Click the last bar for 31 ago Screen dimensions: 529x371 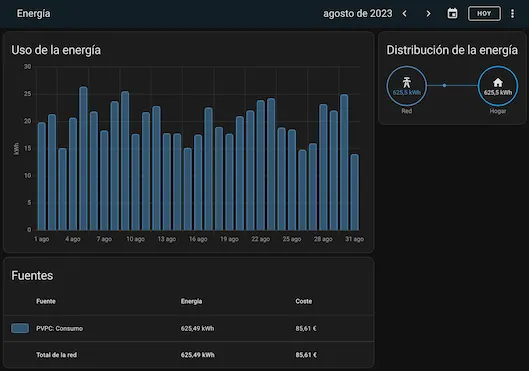354,192
